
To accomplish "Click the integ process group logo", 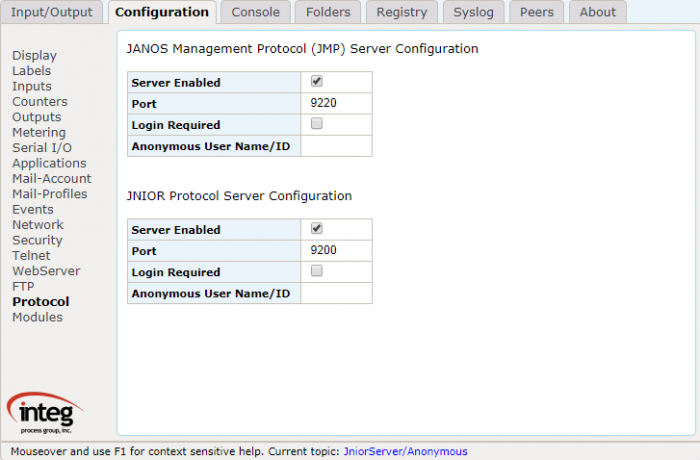I will click(x=45, y=413).
